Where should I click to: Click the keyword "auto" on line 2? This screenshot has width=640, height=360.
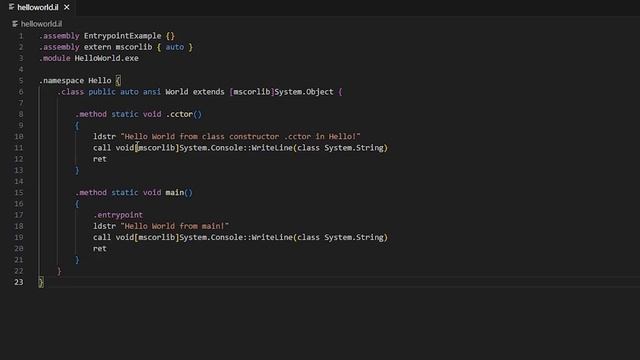pos(175,47)
